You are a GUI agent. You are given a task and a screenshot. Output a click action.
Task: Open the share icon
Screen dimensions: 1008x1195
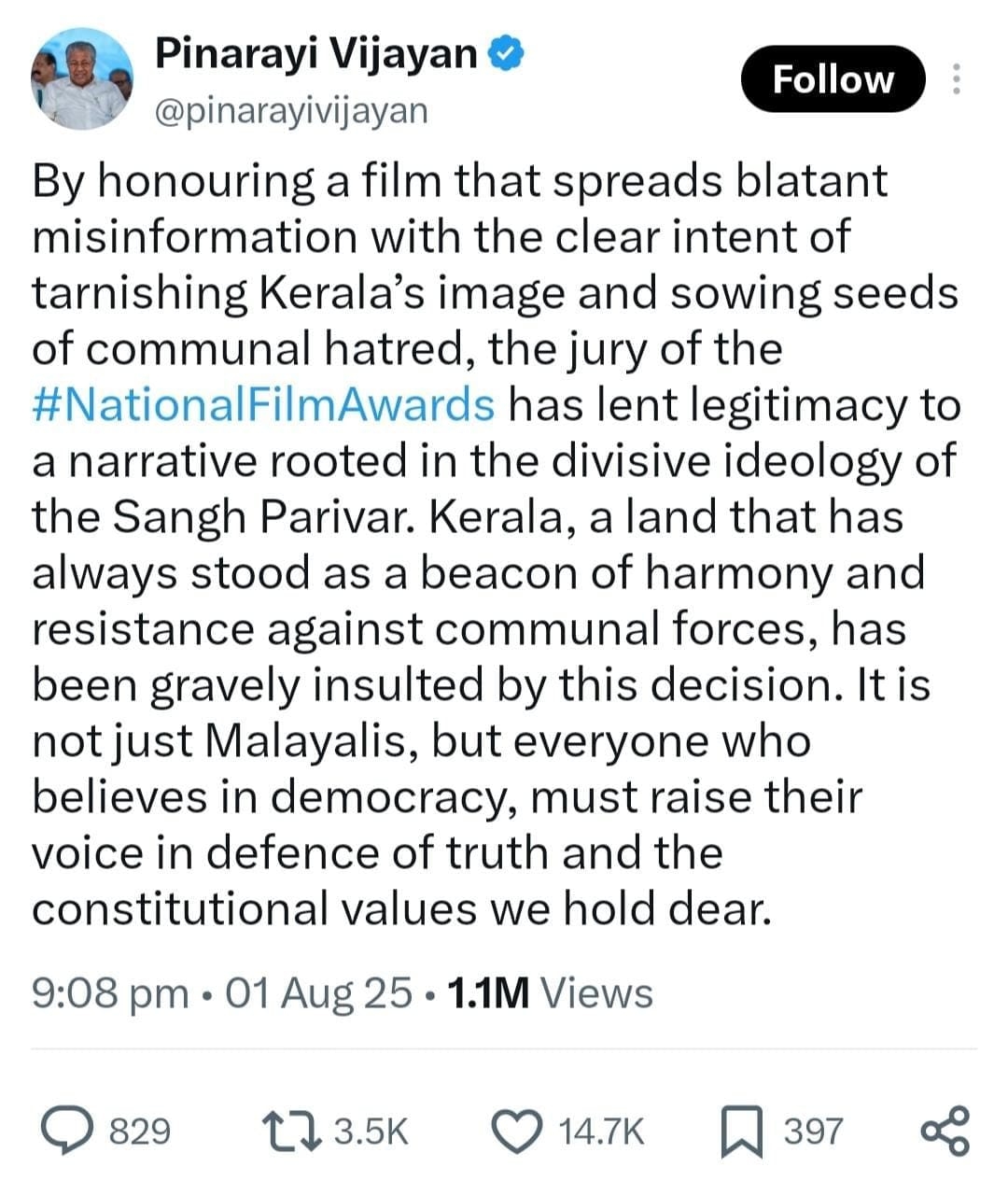point(945,1131)
